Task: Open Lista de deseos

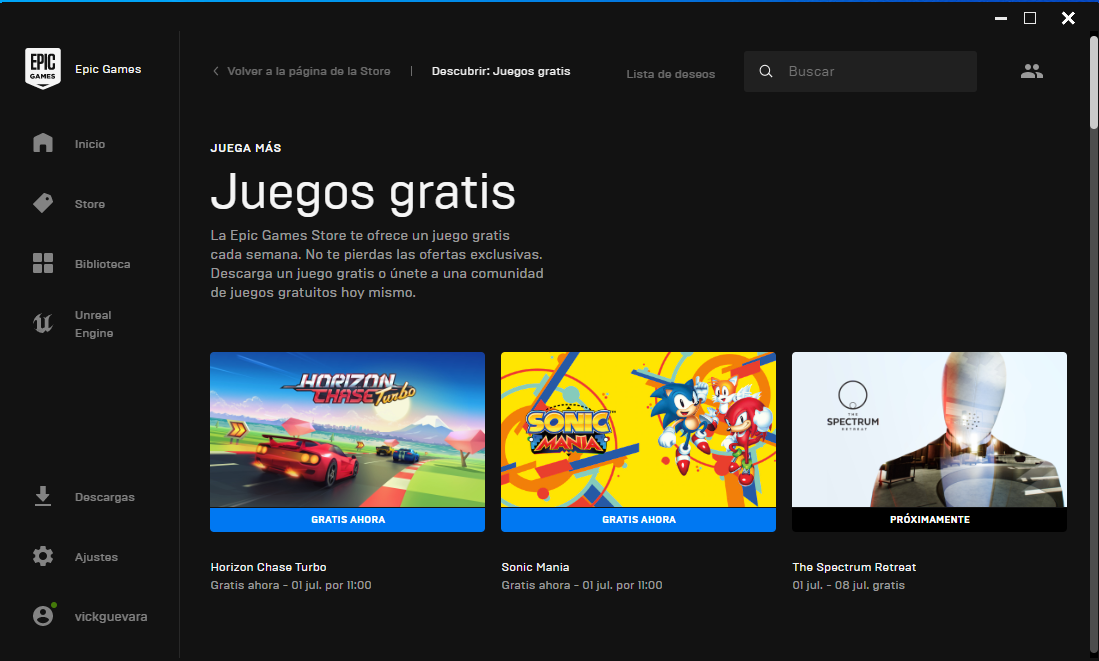Action: (x=671, y=74)
